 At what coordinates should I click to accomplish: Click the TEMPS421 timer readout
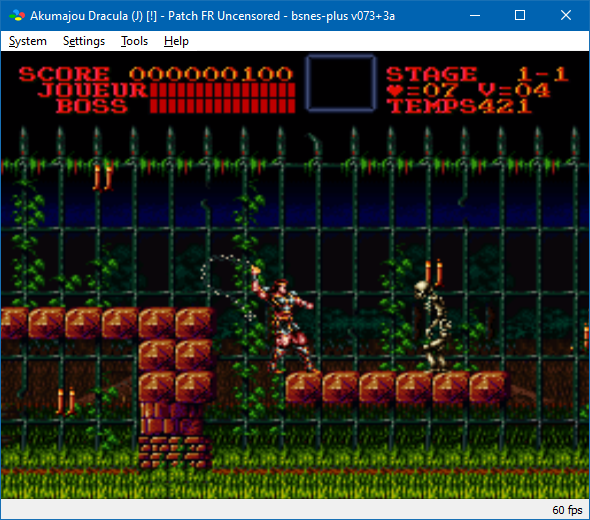[x=459, y=106]
